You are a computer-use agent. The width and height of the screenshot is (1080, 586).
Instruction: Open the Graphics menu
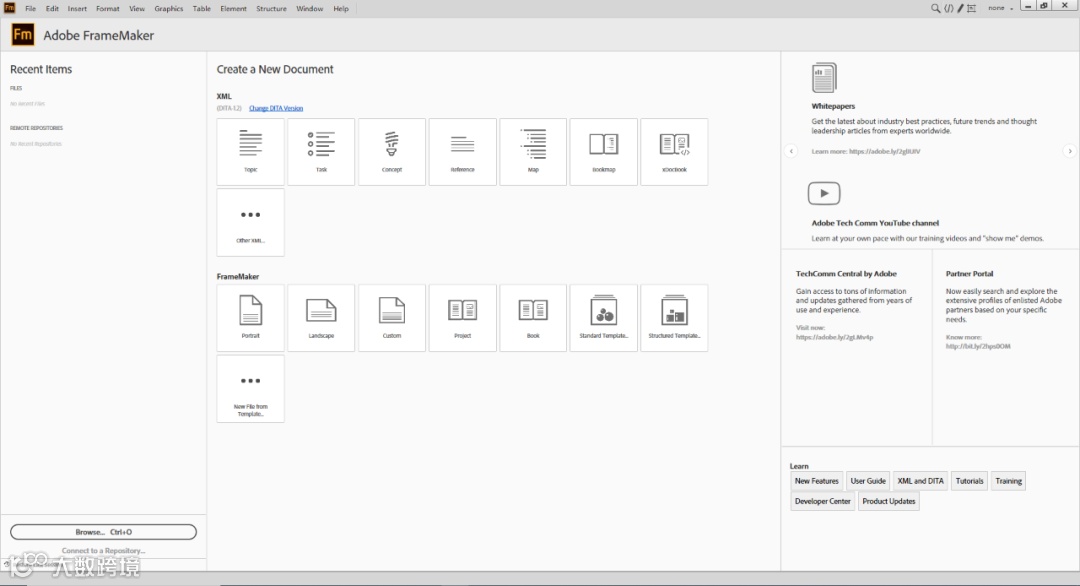coord(169,9)
